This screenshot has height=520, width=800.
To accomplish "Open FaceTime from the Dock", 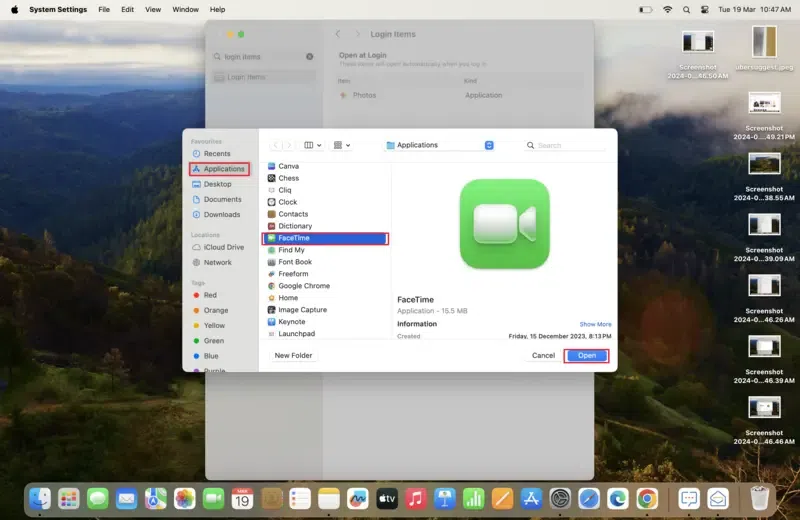I will [x=213, y=499].
